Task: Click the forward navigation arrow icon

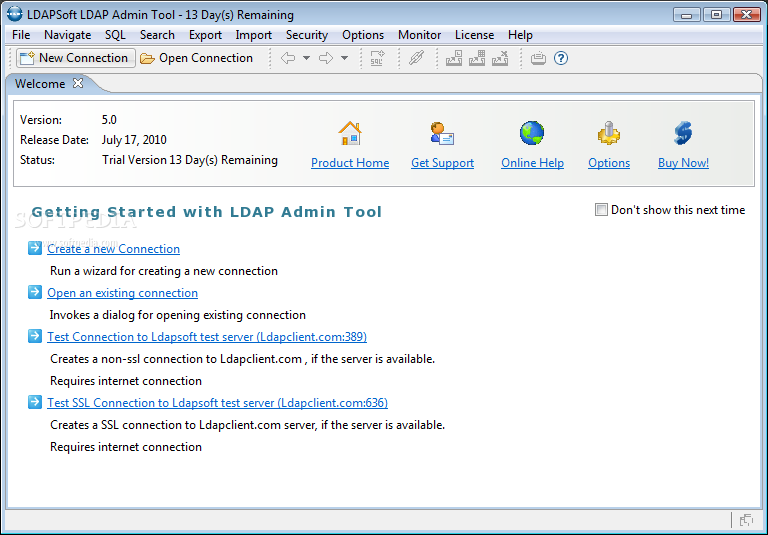Action: (x=326, y=58)
